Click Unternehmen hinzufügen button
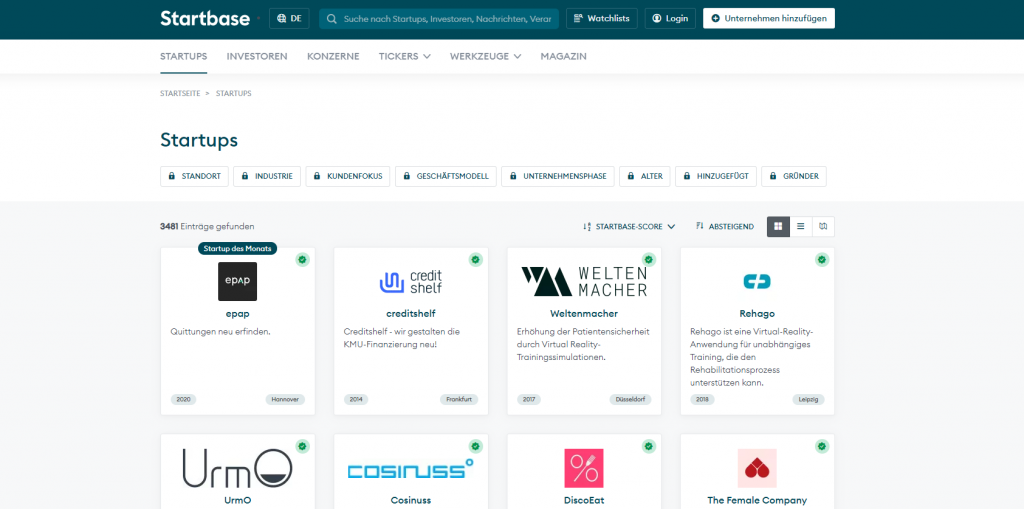Image resolution: width=1024 pixels, height=509 pixels. point(769,18)
